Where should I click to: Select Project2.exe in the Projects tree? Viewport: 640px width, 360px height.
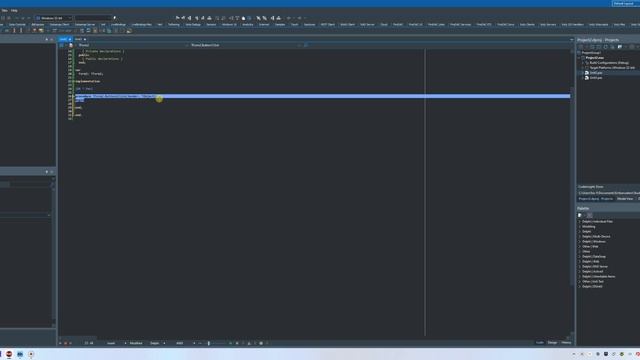[594, 58]
